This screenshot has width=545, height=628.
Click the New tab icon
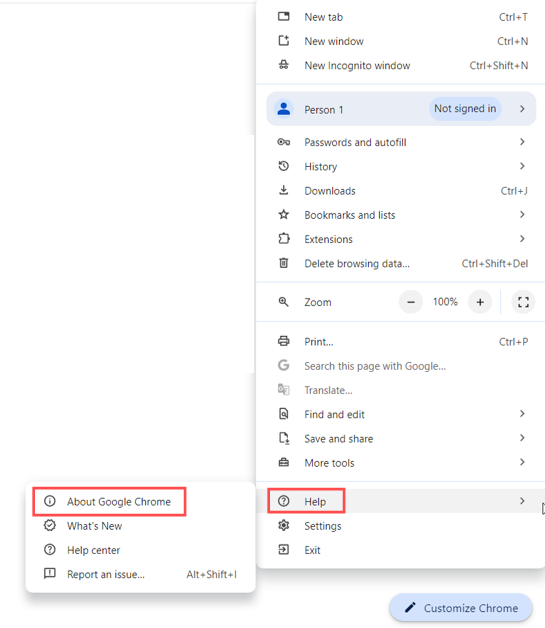click(284, 16)
